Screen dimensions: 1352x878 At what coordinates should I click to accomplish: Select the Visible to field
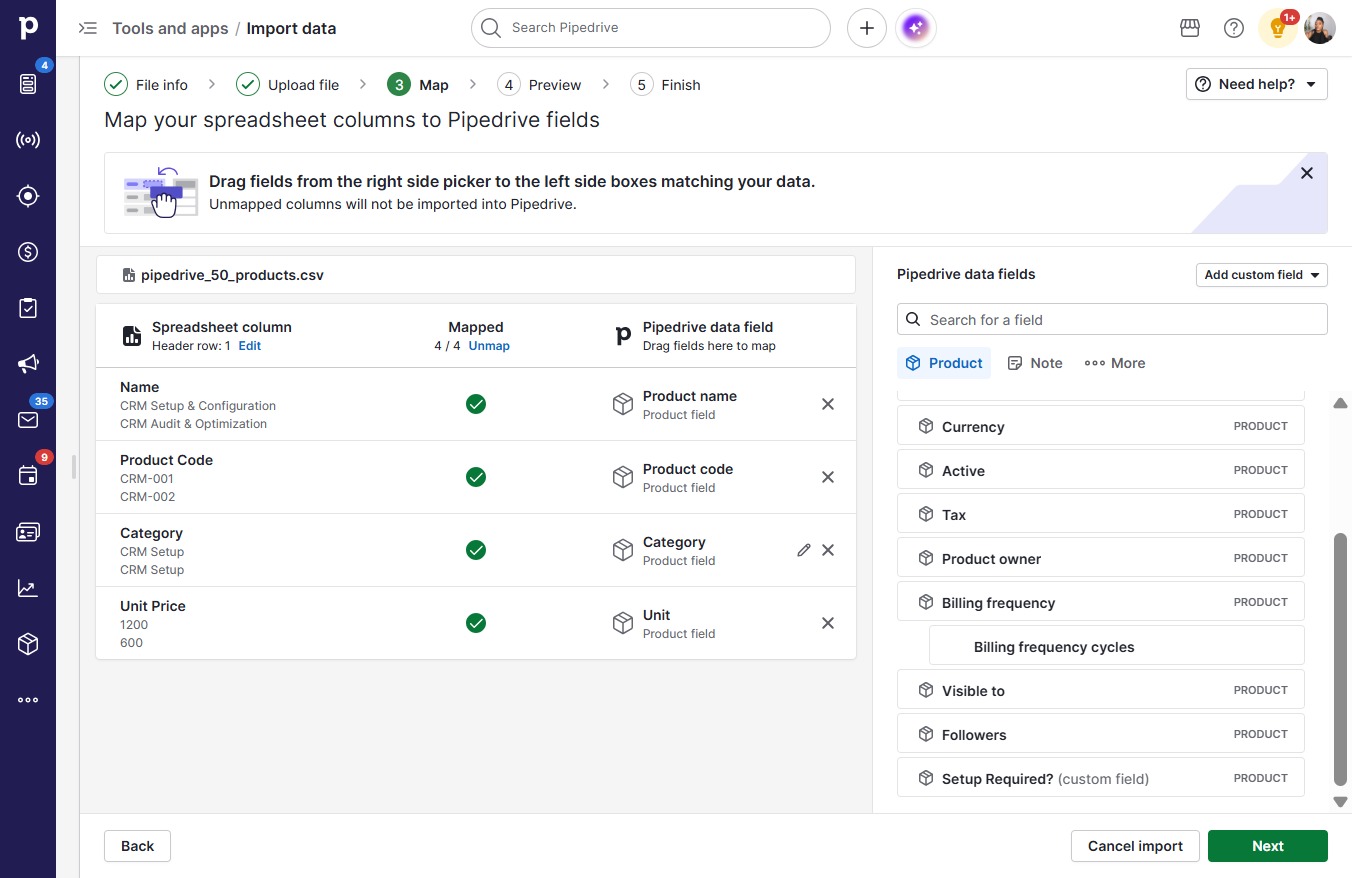(1101, 690)
